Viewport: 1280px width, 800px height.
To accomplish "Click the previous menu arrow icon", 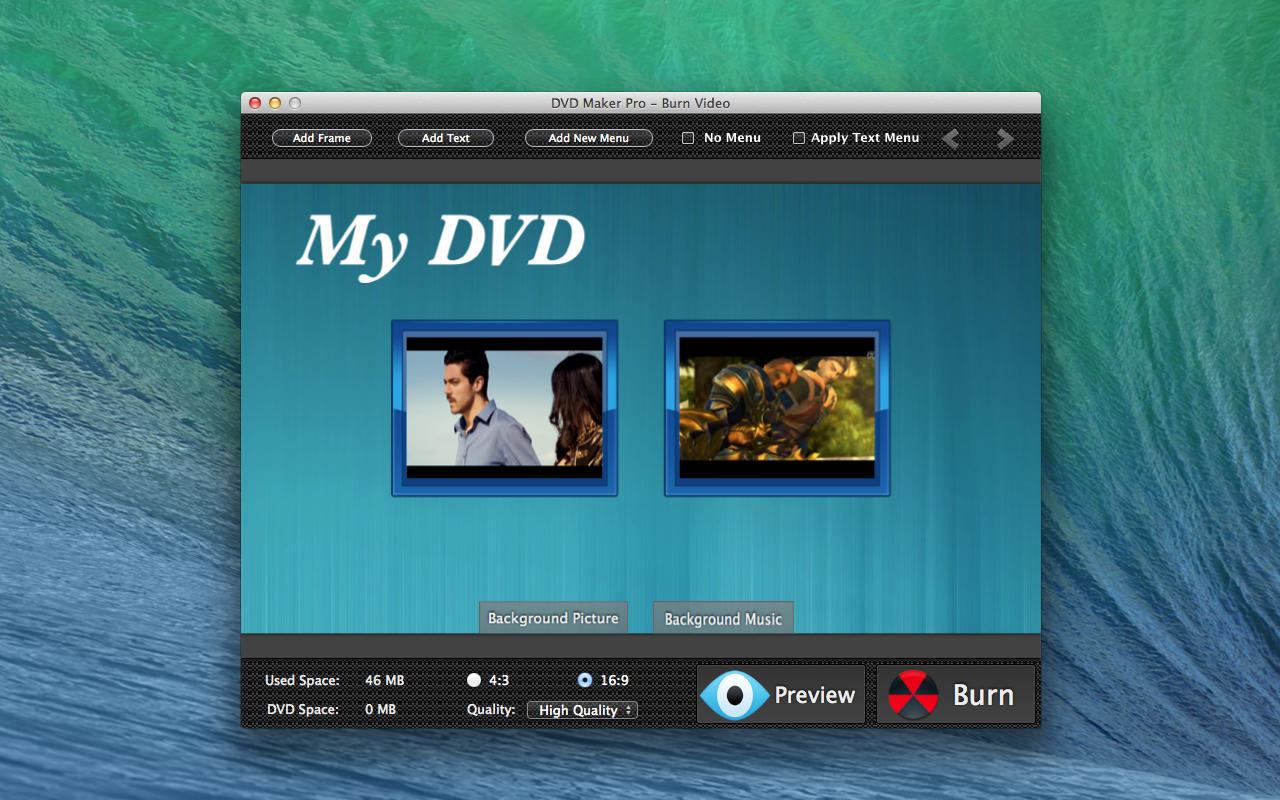I will [x=951, y=139].
